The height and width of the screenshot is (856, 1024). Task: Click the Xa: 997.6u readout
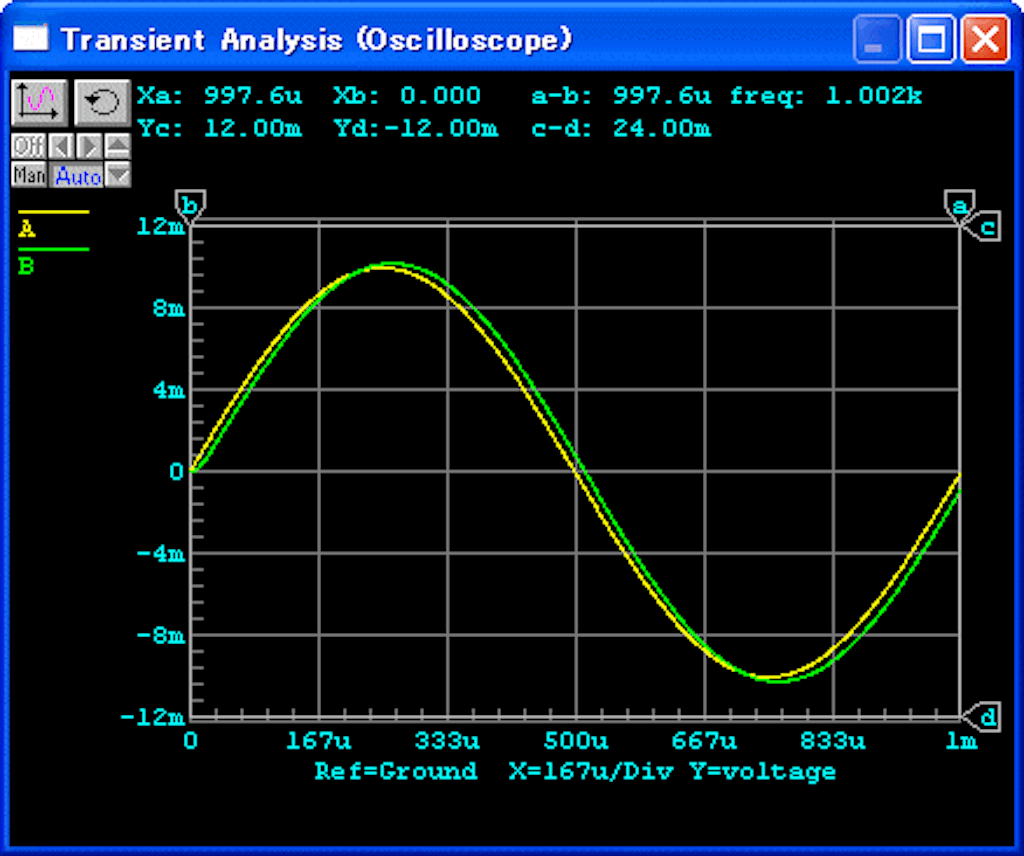(220, 96)
